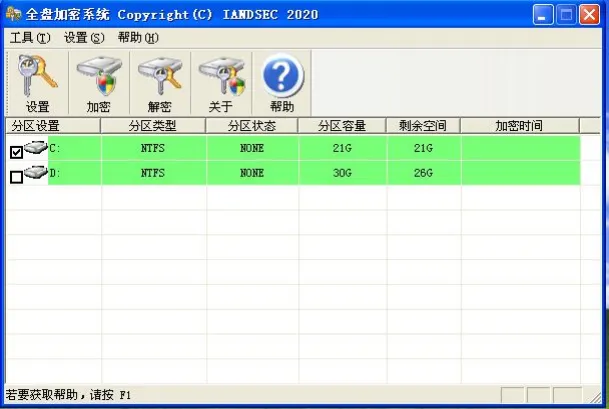Image resolution: width=609 pixels, height=409 pixels.
Task: Minimize the window
Action: coord(543,15)
